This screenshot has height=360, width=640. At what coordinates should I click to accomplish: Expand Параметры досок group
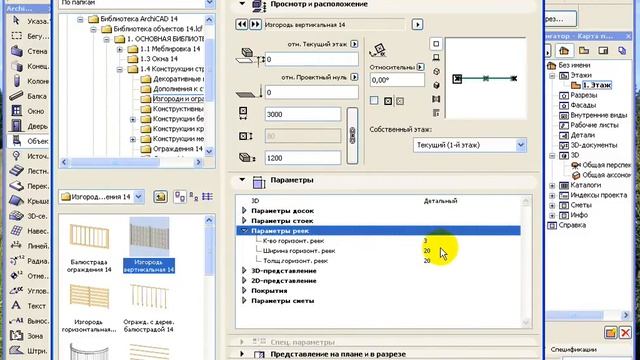[x=244, y=211]
